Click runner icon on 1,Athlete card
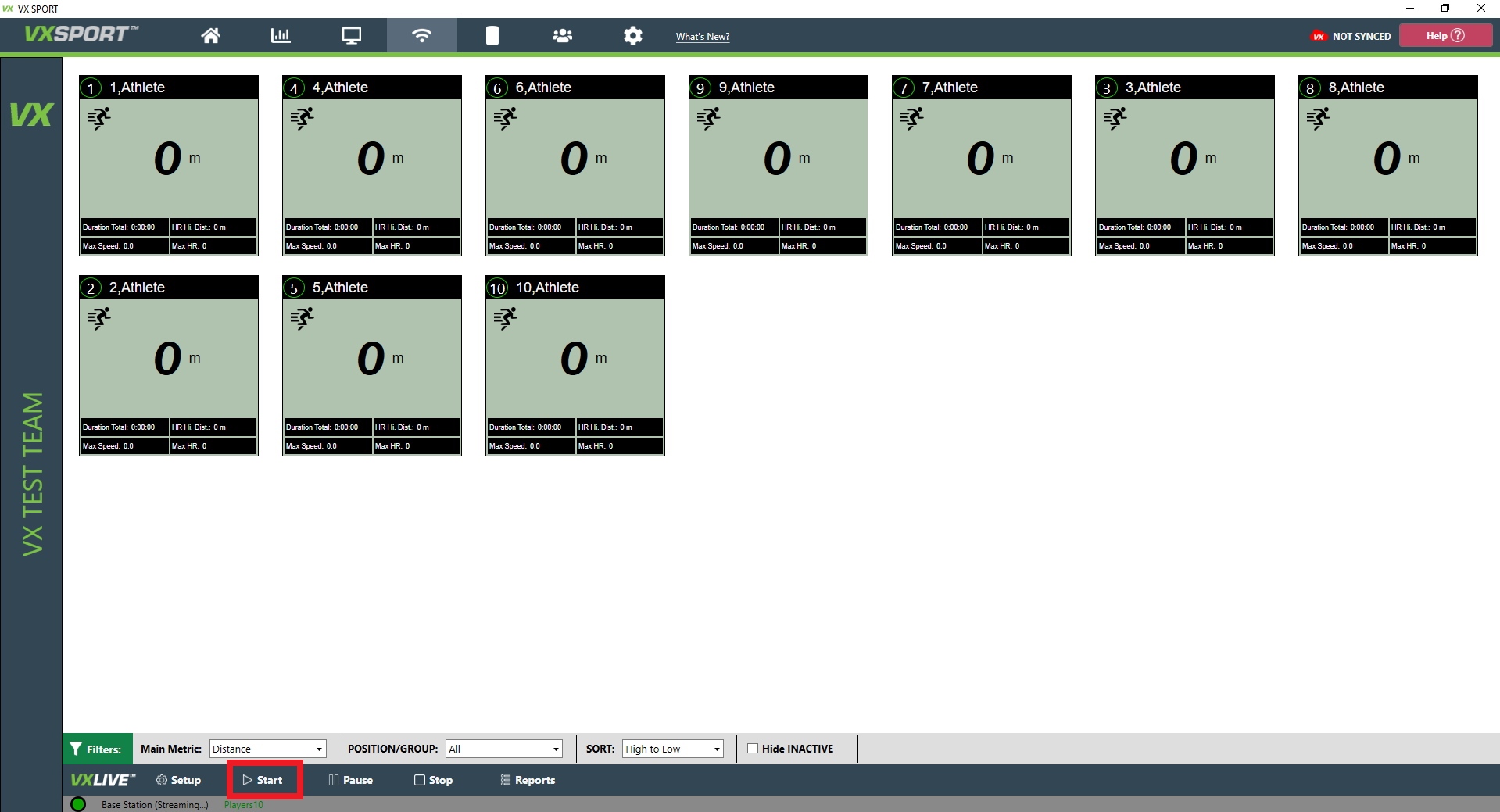 tap(98, 119)
